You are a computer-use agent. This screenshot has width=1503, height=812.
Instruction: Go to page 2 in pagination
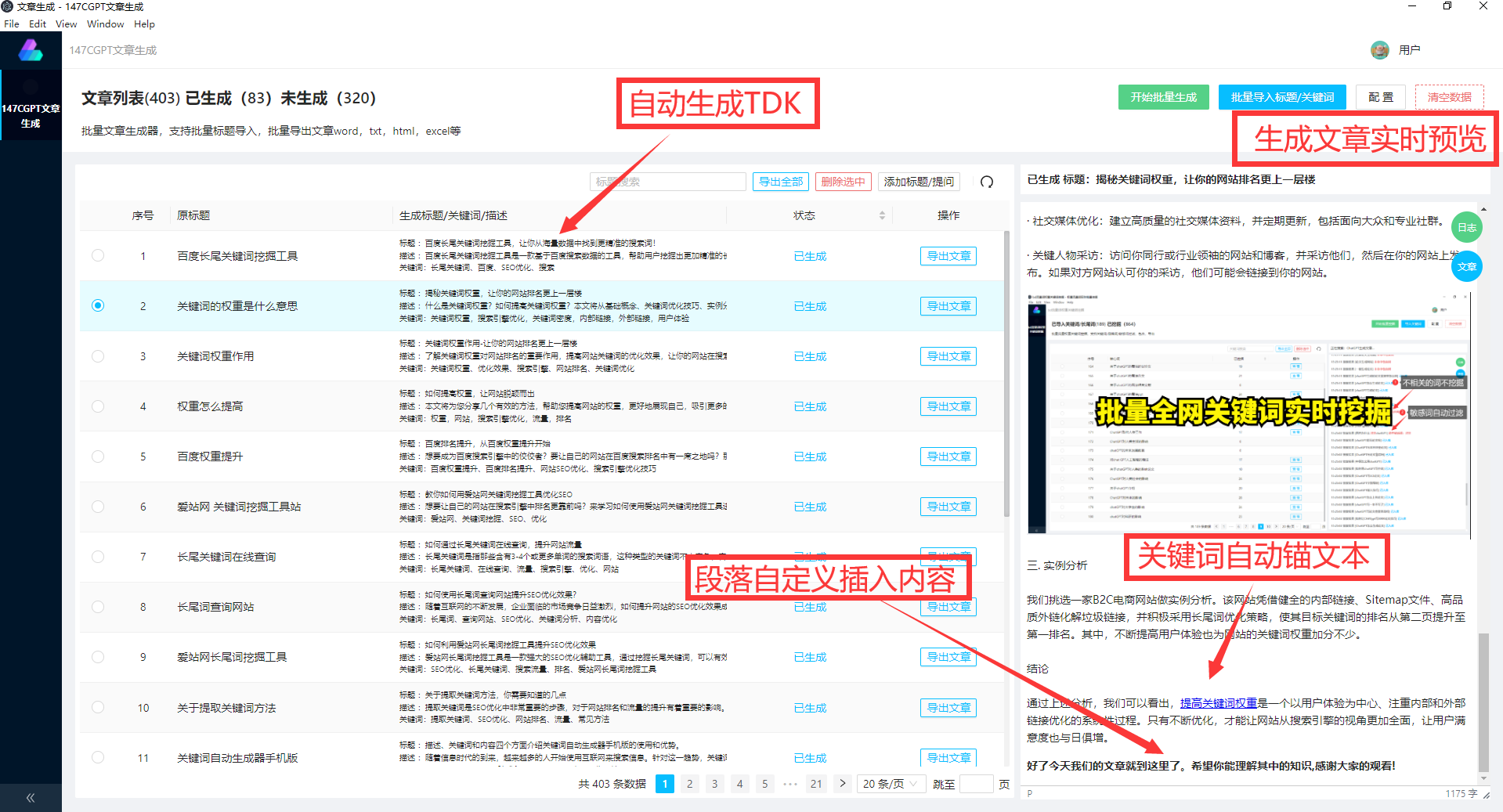[x=689, y=783]
